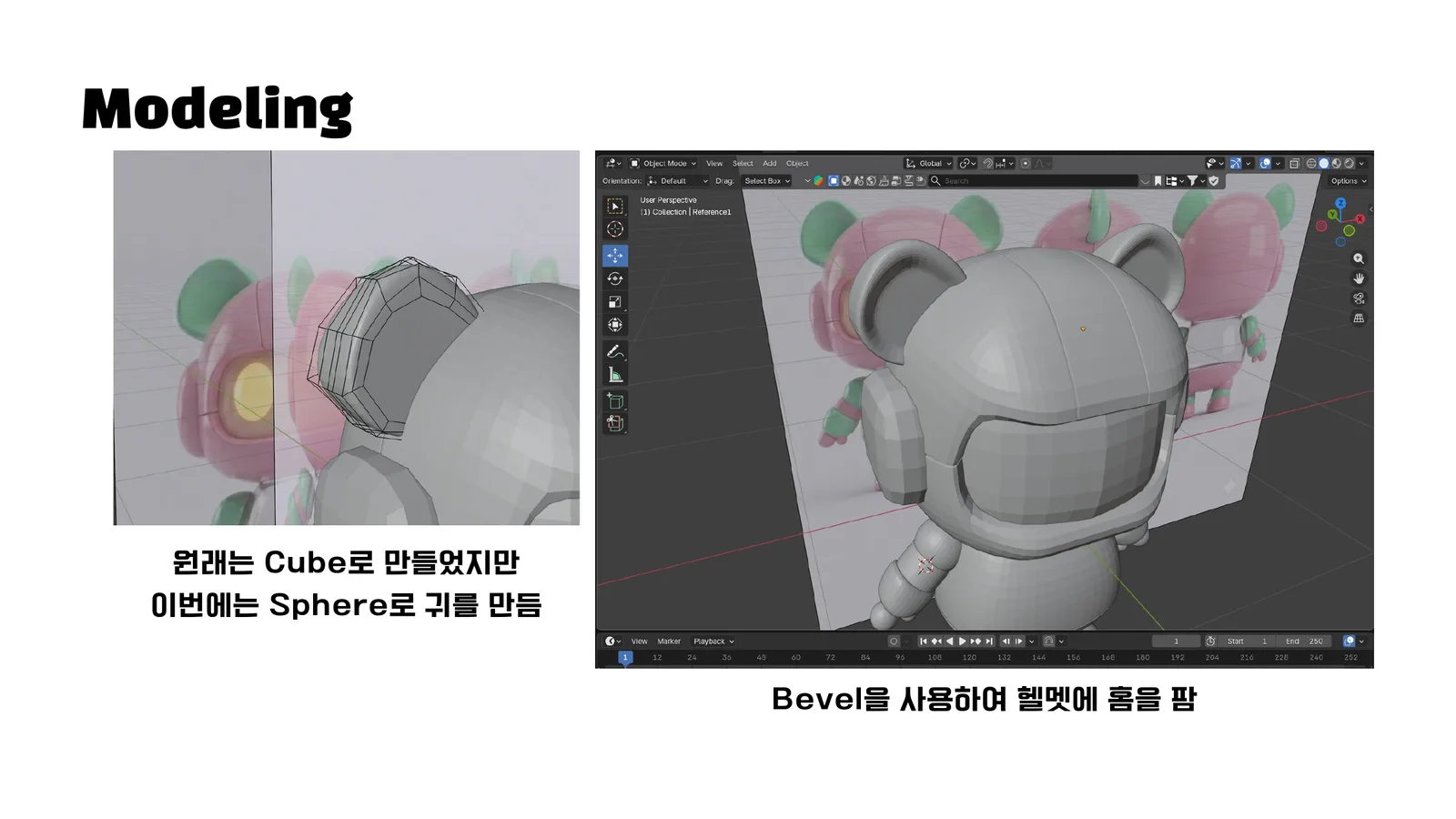Switch perspective/orthographic grid gizmo icon
Image resolution: width=1456 pixels, height=819 pixels.
(1359, 318)
